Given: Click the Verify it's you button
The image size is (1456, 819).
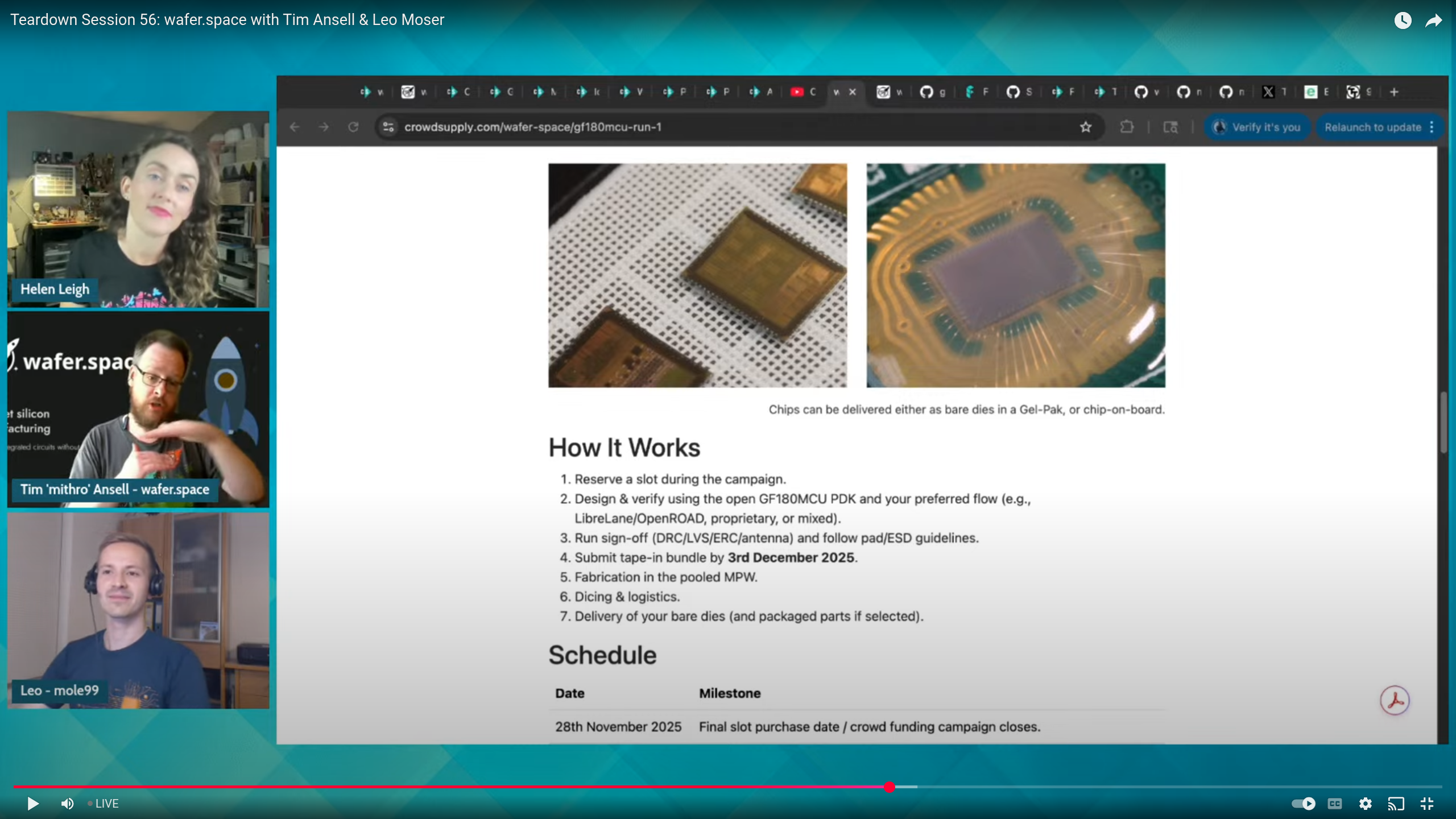Looking at the screenshot, I should [x=1257, y=127].
